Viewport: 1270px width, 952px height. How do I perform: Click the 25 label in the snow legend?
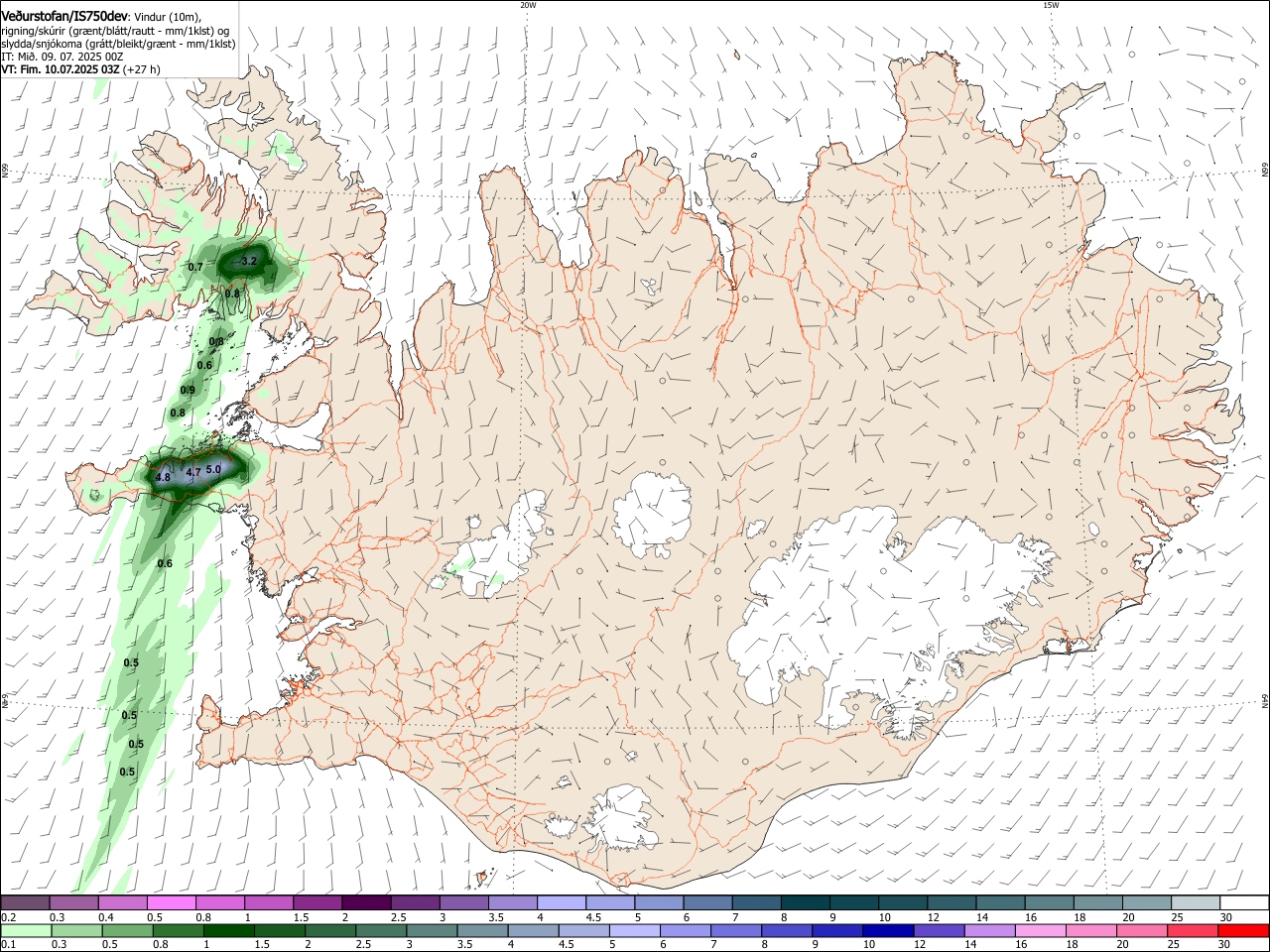[1178, 917]
